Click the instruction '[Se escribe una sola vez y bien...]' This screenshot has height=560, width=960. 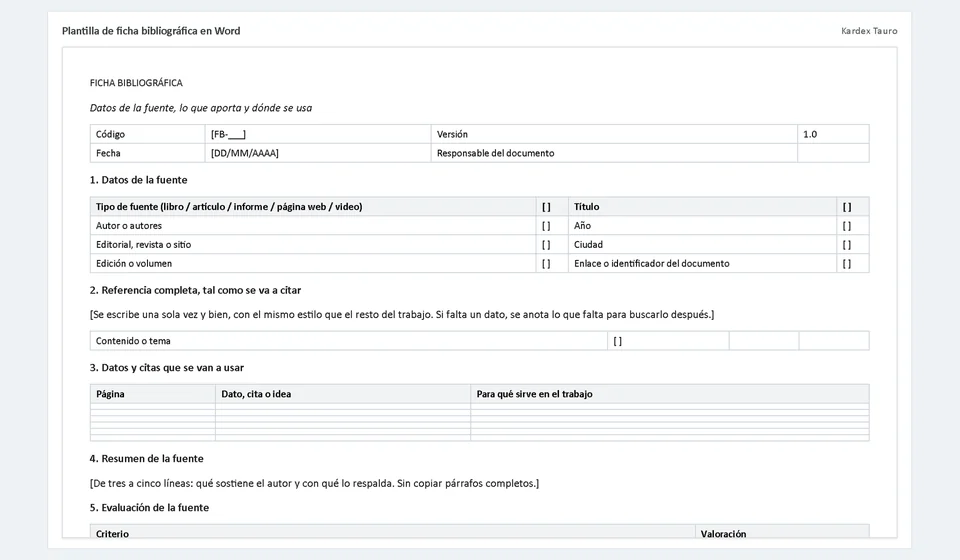tap(402, 315)
